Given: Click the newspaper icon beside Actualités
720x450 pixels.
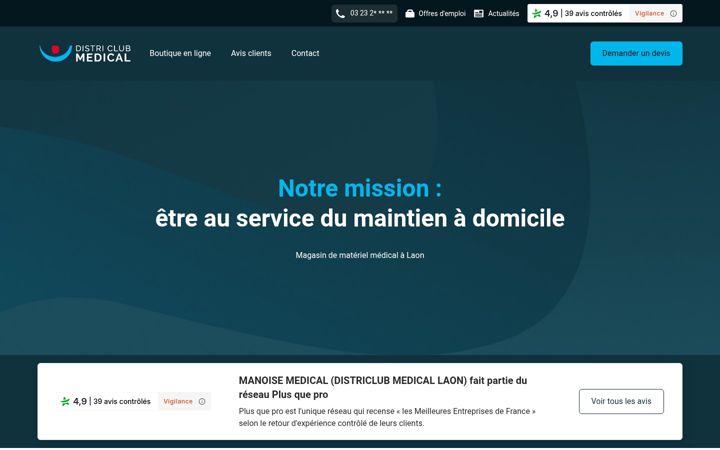Looking at the screenshot, I should point(478,14).
